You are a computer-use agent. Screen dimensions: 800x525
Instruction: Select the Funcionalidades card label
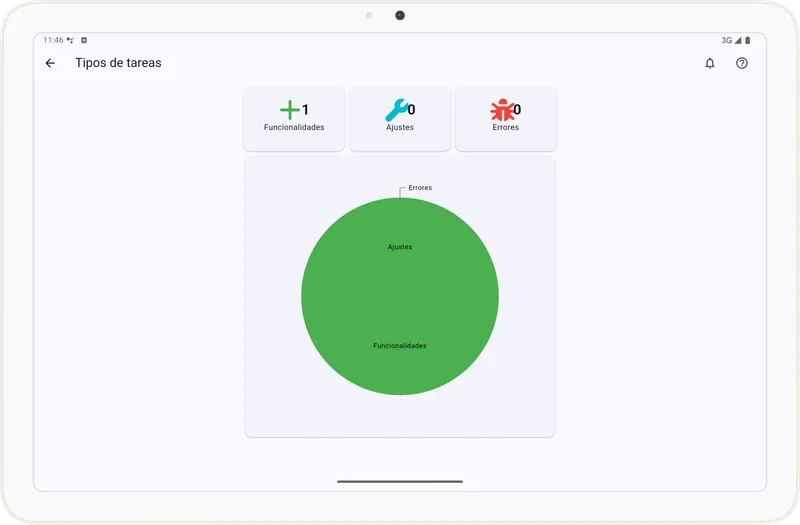(294, 128)
